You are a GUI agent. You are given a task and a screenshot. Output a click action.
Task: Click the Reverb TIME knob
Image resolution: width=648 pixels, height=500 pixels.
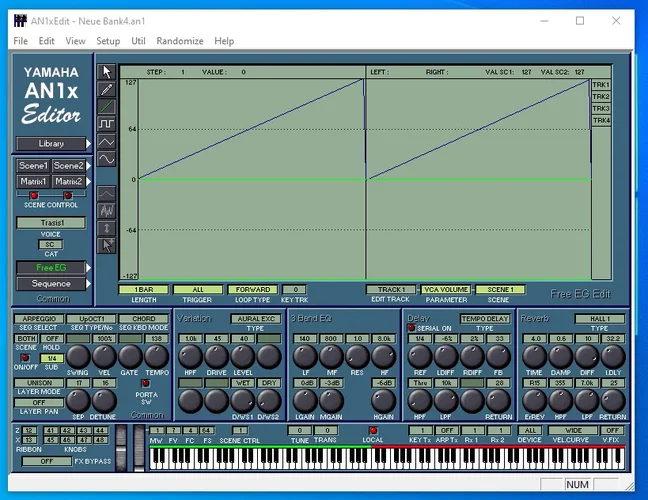534,357
